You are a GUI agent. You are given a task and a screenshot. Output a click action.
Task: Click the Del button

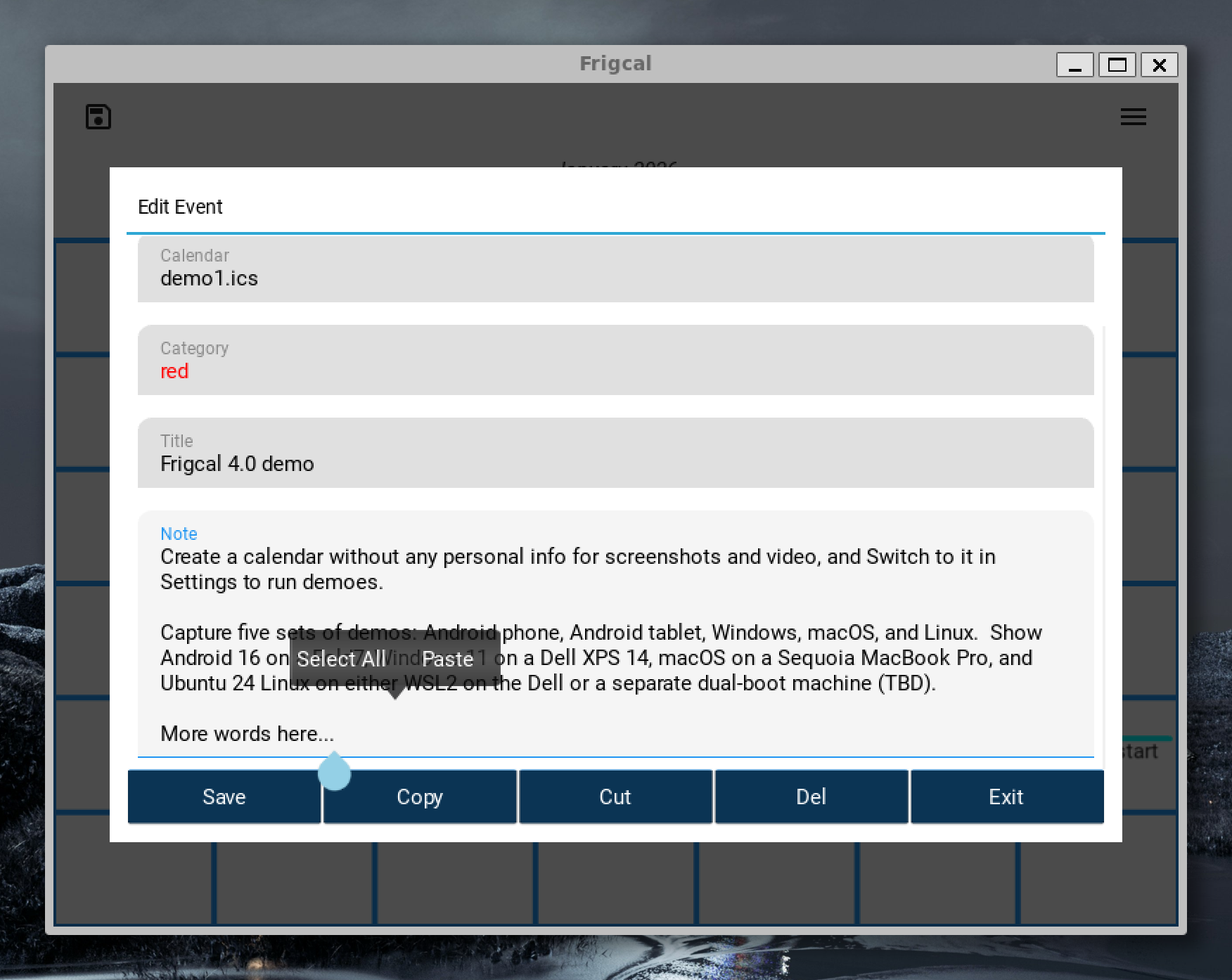(811, 797)
